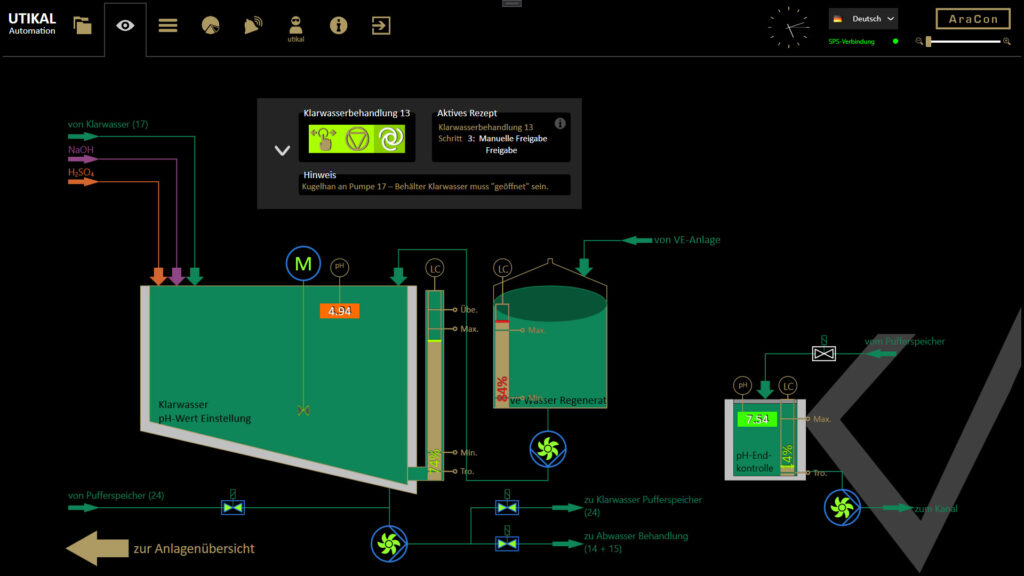The width and height of the screenshot is (1024, 576).
Task: Open the alarm statistics chart icon
Action: [x=210, y=27]
